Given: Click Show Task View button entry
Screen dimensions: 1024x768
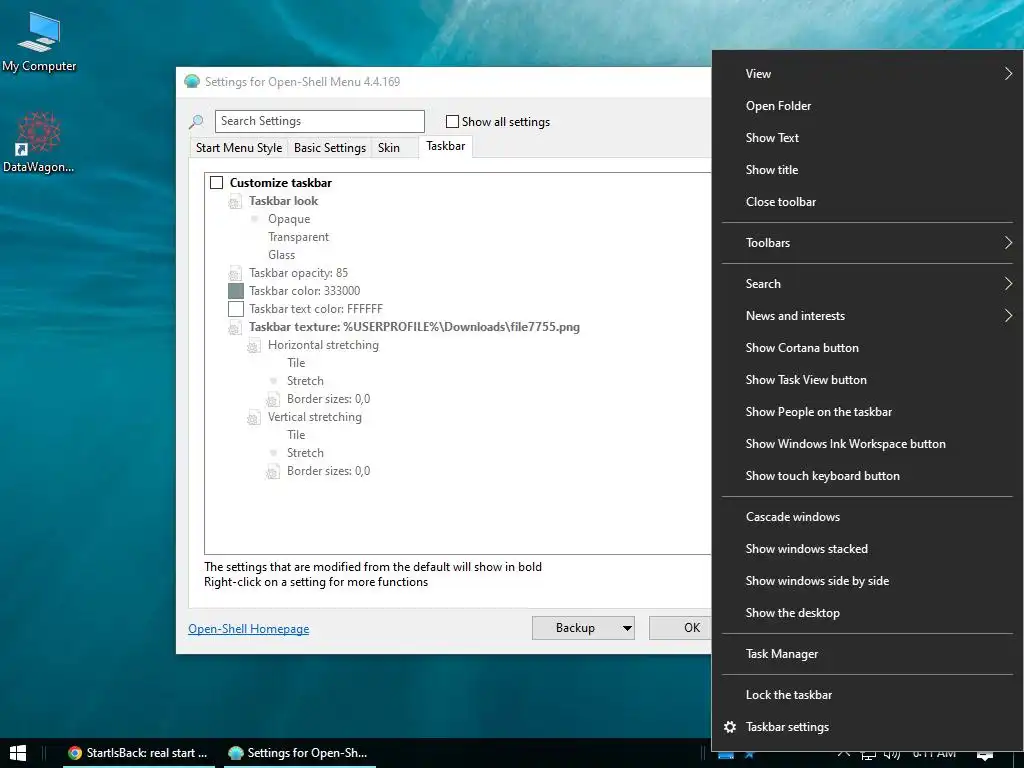Looking at the screenshot, I should pyautogui.click(x=868, y=379).
